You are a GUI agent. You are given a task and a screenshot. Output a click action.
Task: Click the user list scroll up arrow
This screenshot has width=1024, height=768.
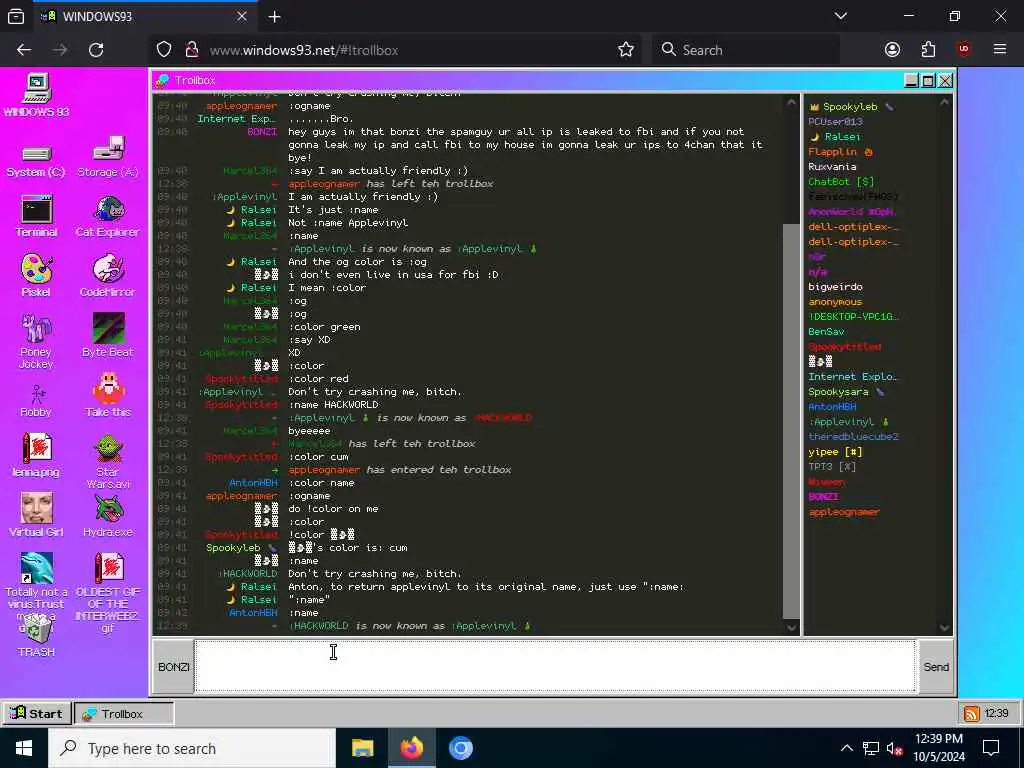pos(944,102)
